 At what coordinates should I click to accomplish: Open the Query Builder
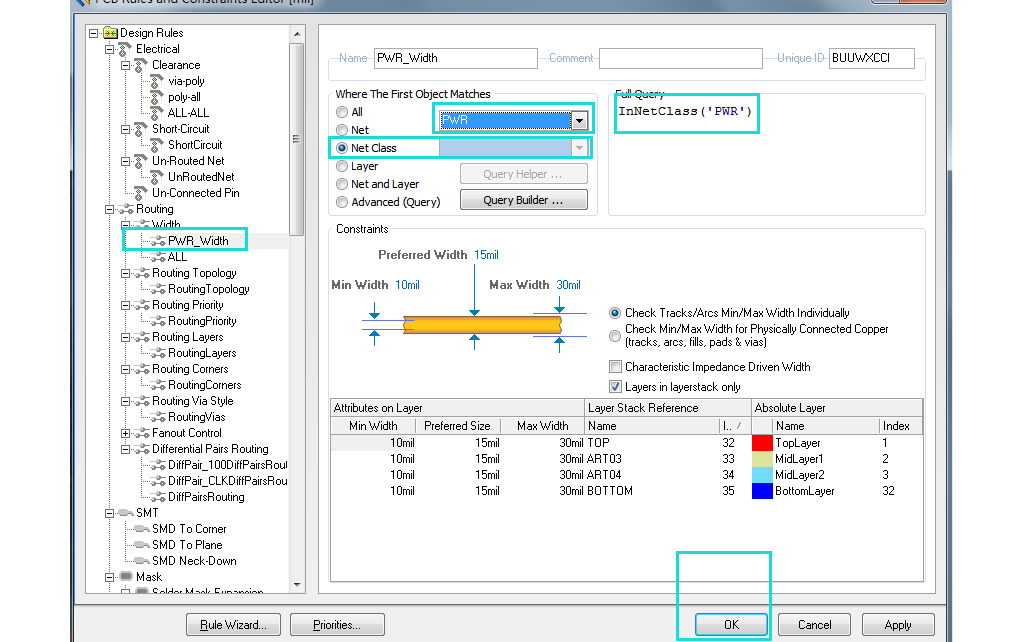tap(524, 200)
